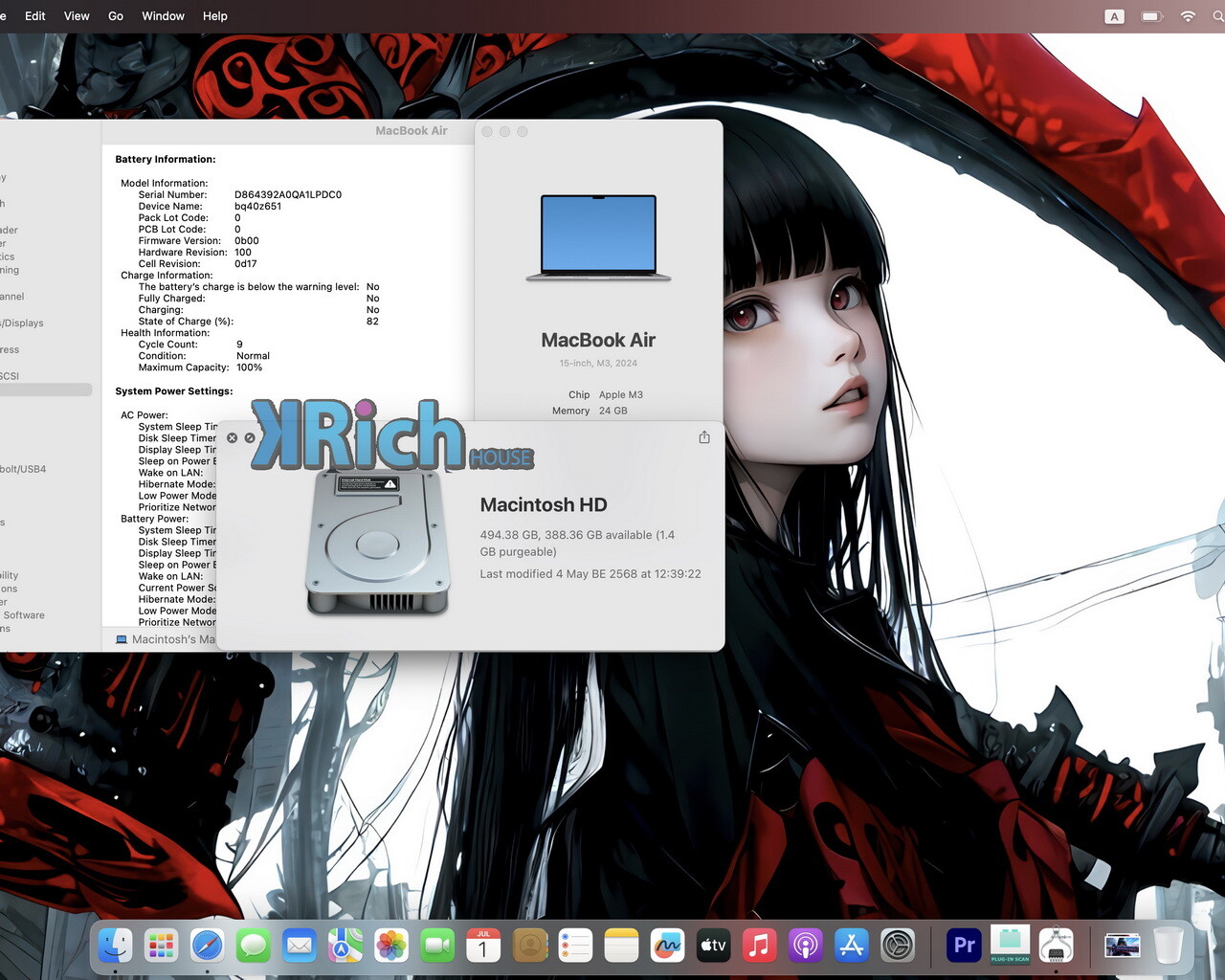
Task: Open the Mail app in the Dock
Action: 300,947
